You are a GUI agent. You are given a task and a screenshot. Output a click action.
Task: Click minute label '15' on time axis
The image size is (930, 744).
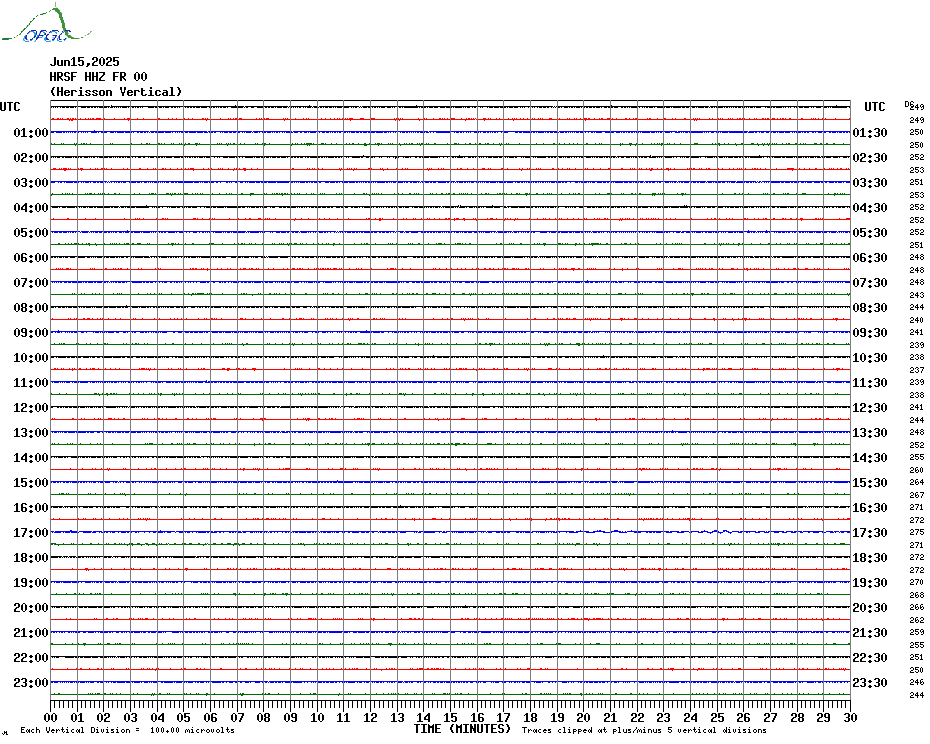pyautogui.click(x=450, y=717)
